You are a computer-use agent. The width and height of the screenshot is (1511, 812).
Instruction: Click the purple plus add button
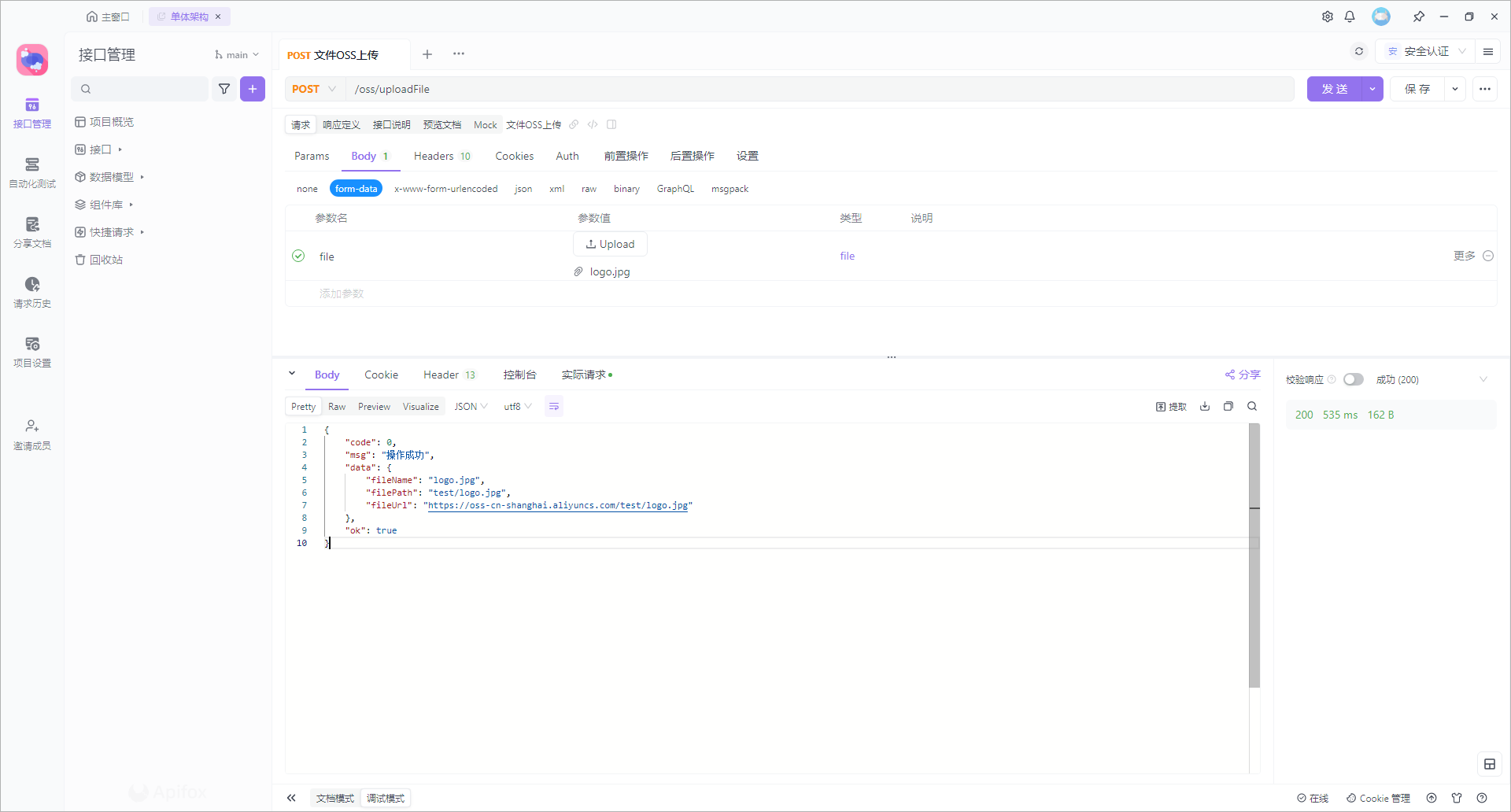(253, 89)
